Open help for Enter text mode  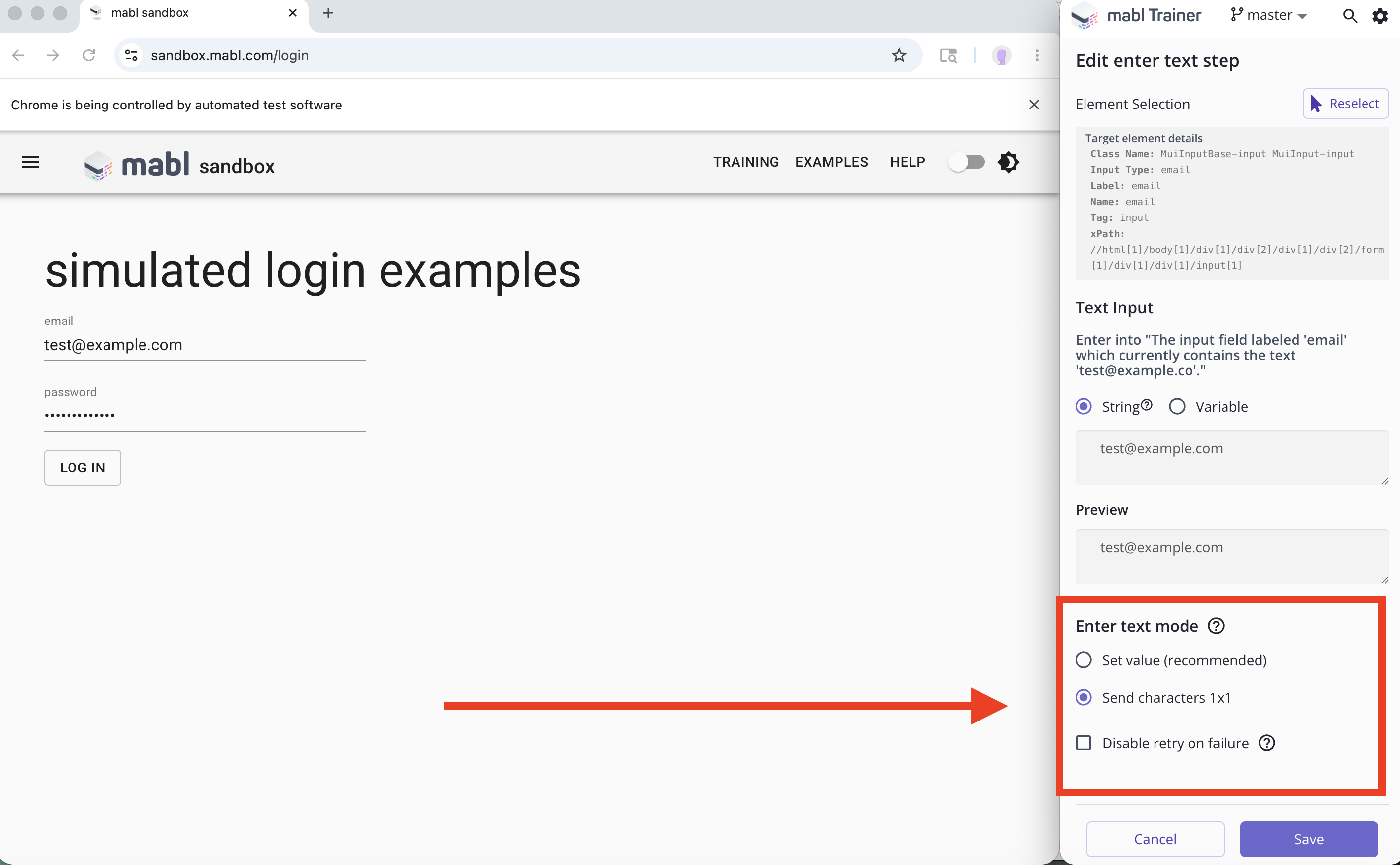(1216, 626)
